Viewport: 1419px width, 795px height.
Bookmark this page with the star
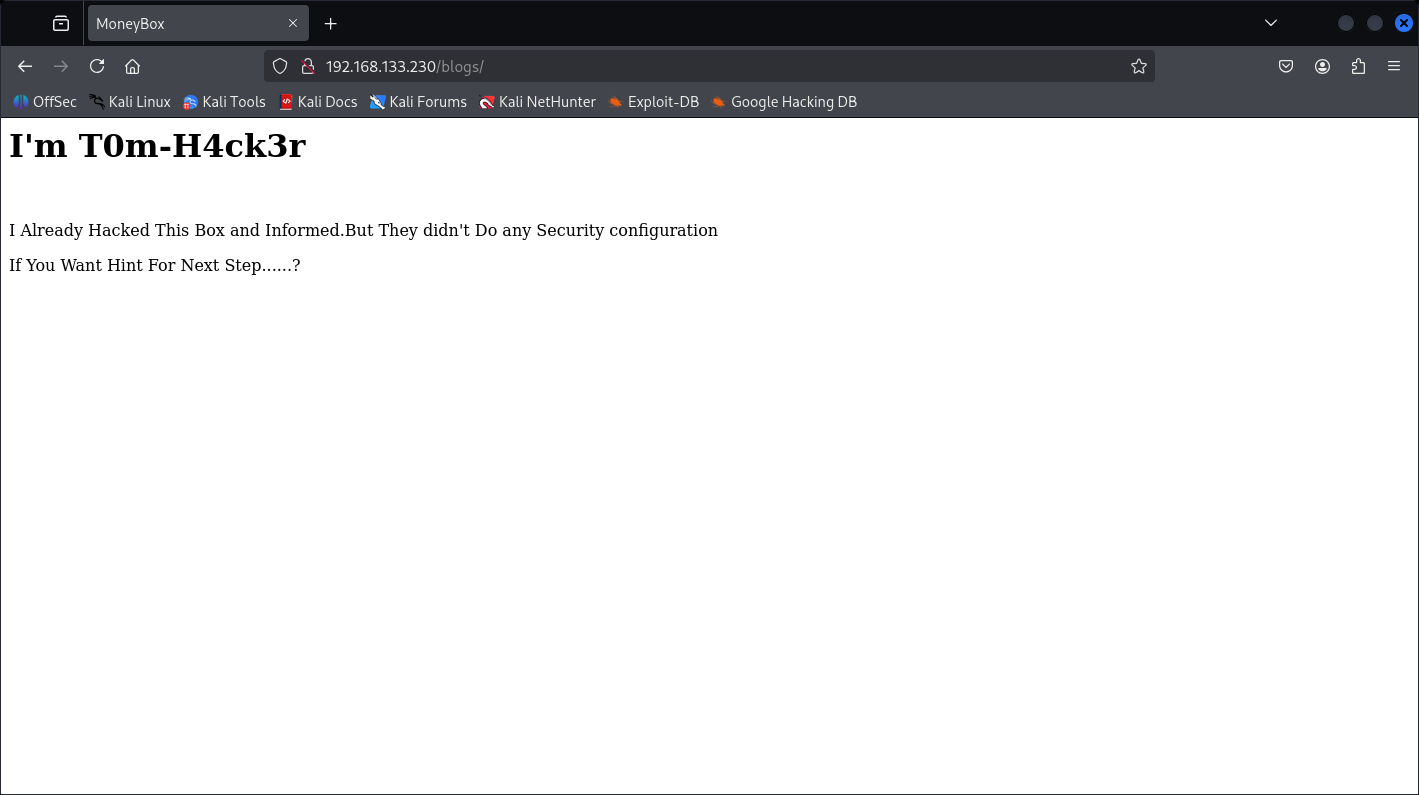tap(1138, 66)
